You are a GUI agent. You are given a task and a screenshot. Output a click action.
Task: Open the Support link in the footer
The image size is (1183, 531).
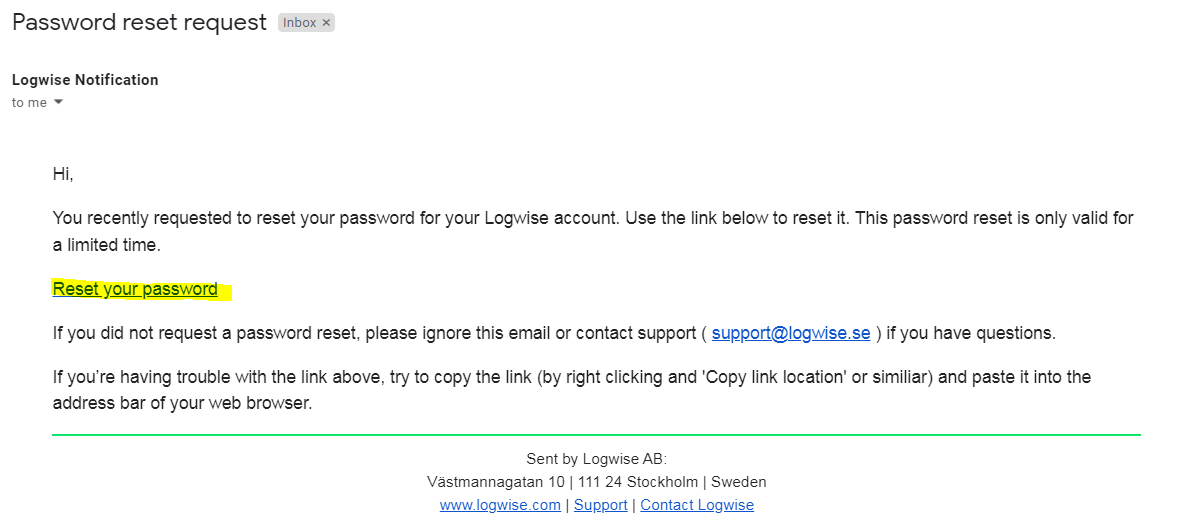[x=601, y=505]
